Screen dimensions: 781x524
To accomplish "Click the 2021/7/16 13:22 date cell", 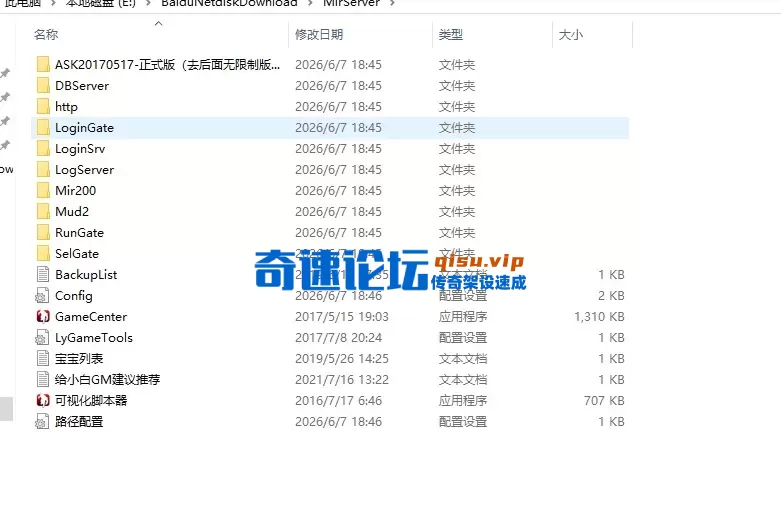I will click(342, 380).
